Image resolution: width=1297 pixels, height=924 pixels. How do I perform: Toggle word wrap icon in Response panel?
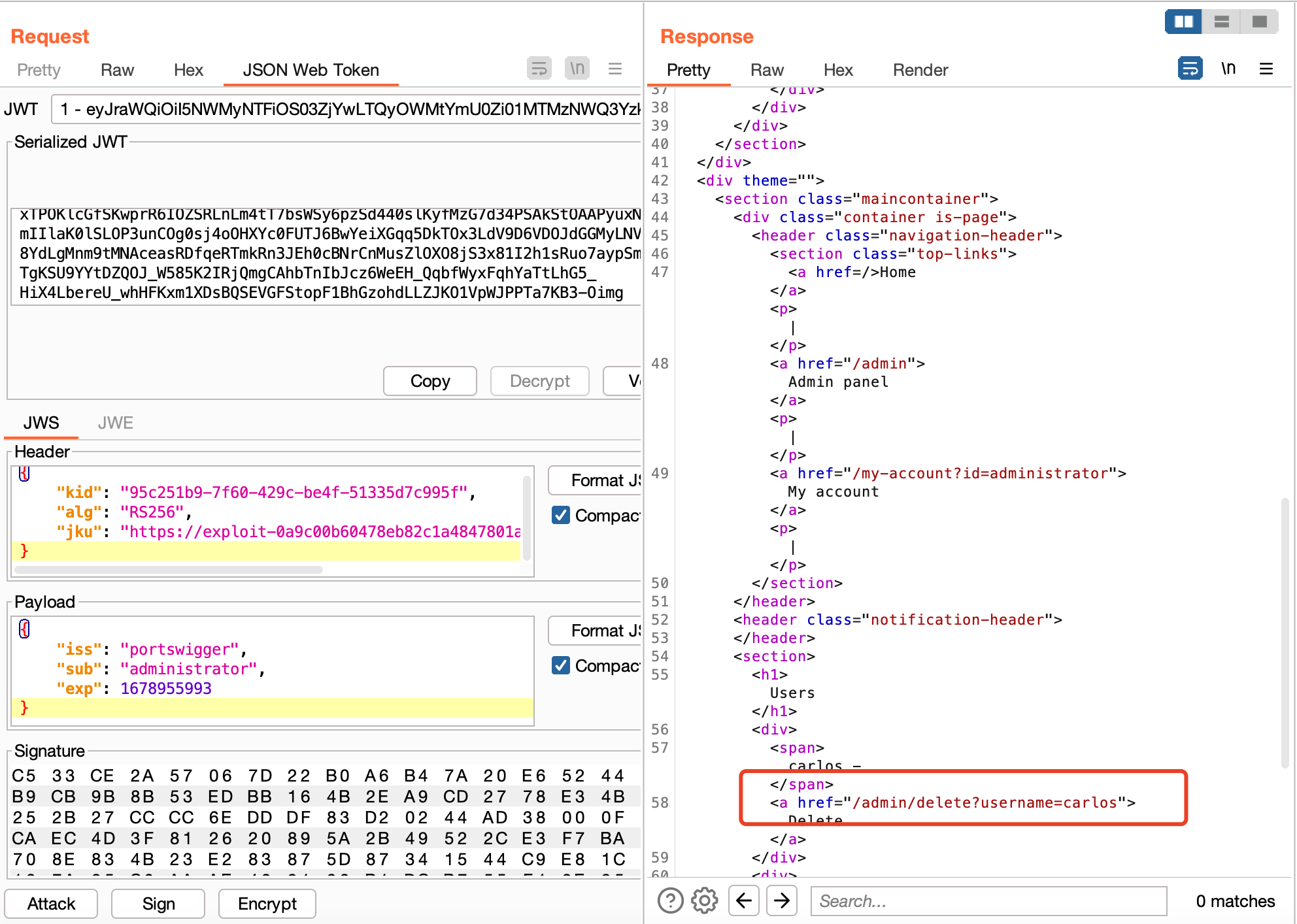[1190, 69]
